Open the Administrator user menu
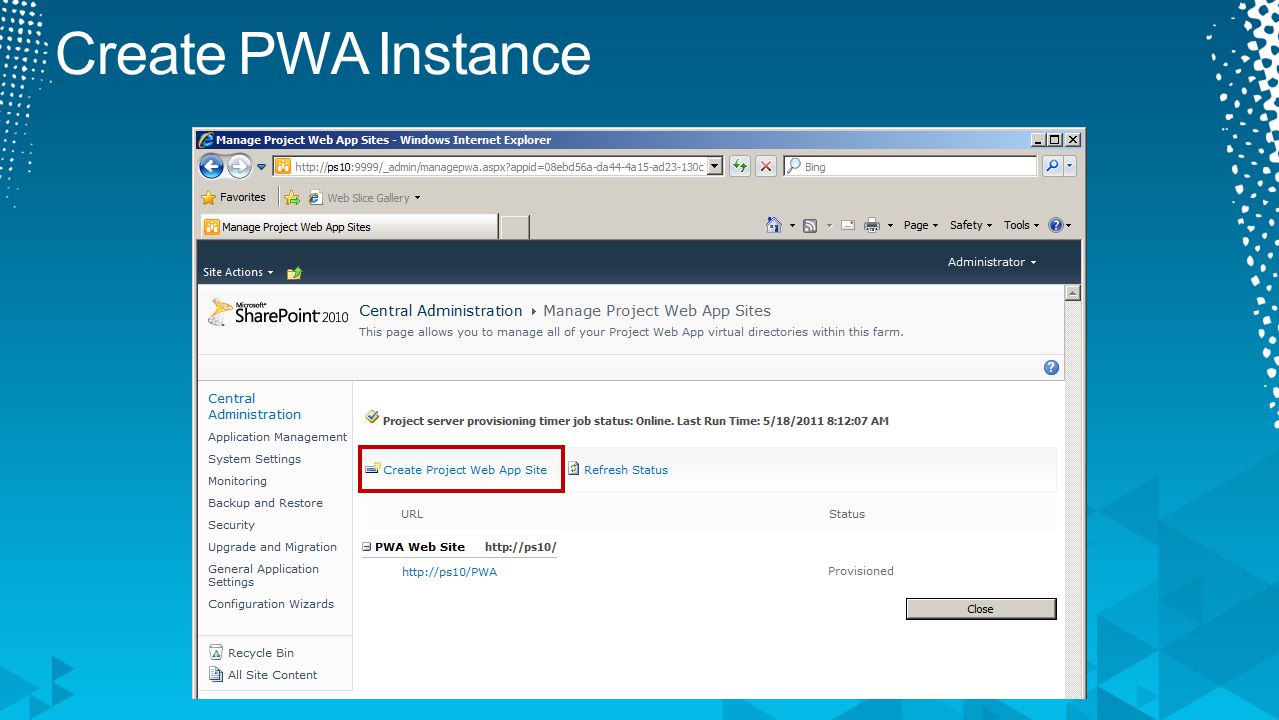This screenshot has height=720, width=1279. pos(992,262)
